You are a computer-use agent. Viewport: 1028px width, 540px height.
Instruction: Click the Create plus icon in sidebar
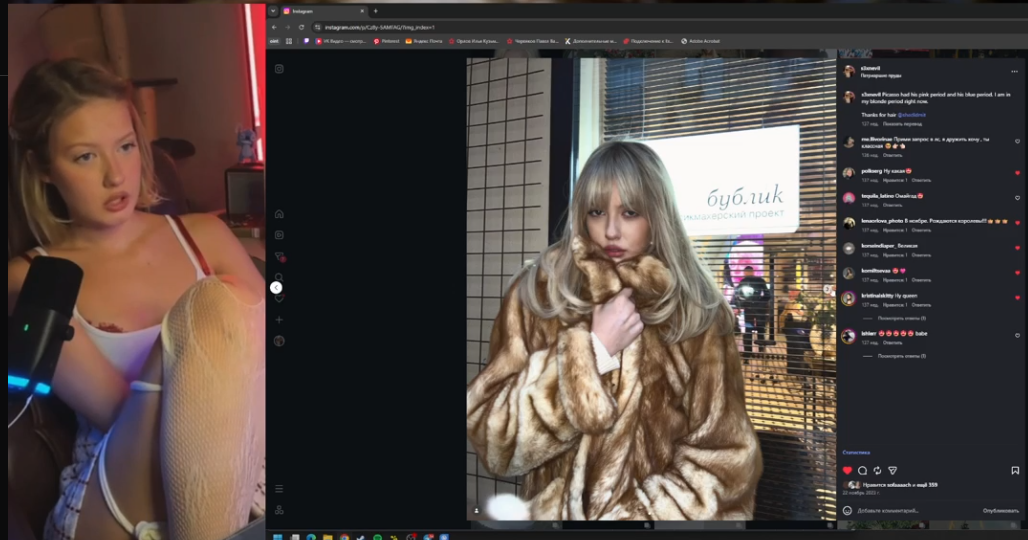coord(279,320)
